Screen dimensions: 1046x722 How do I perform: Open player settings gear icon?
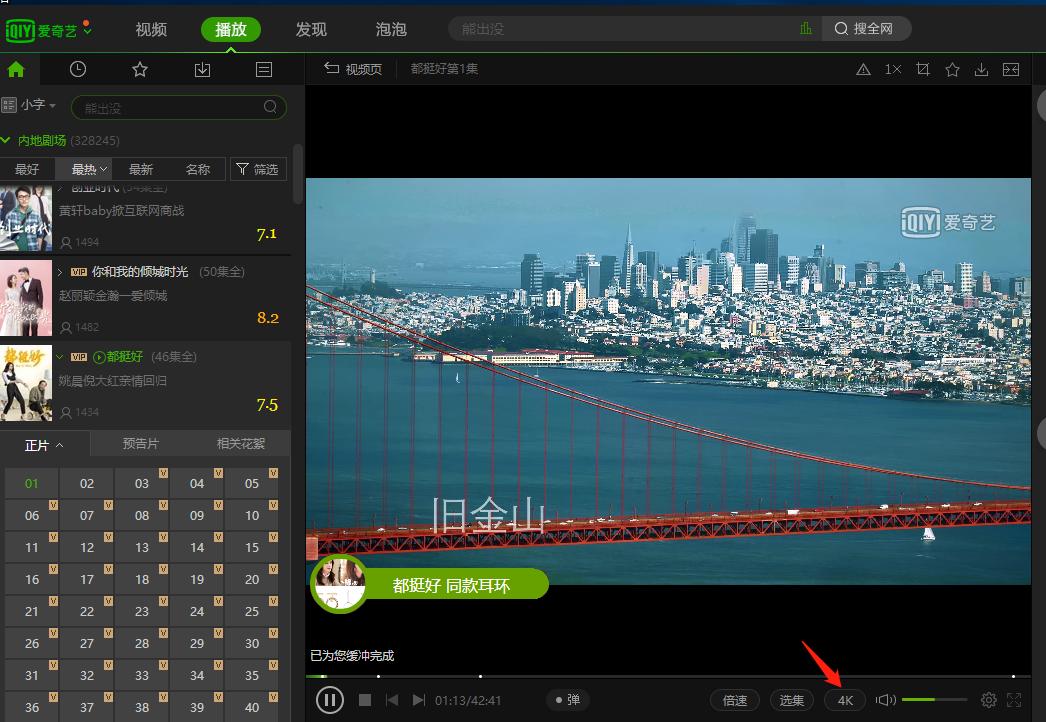point(989,700)
